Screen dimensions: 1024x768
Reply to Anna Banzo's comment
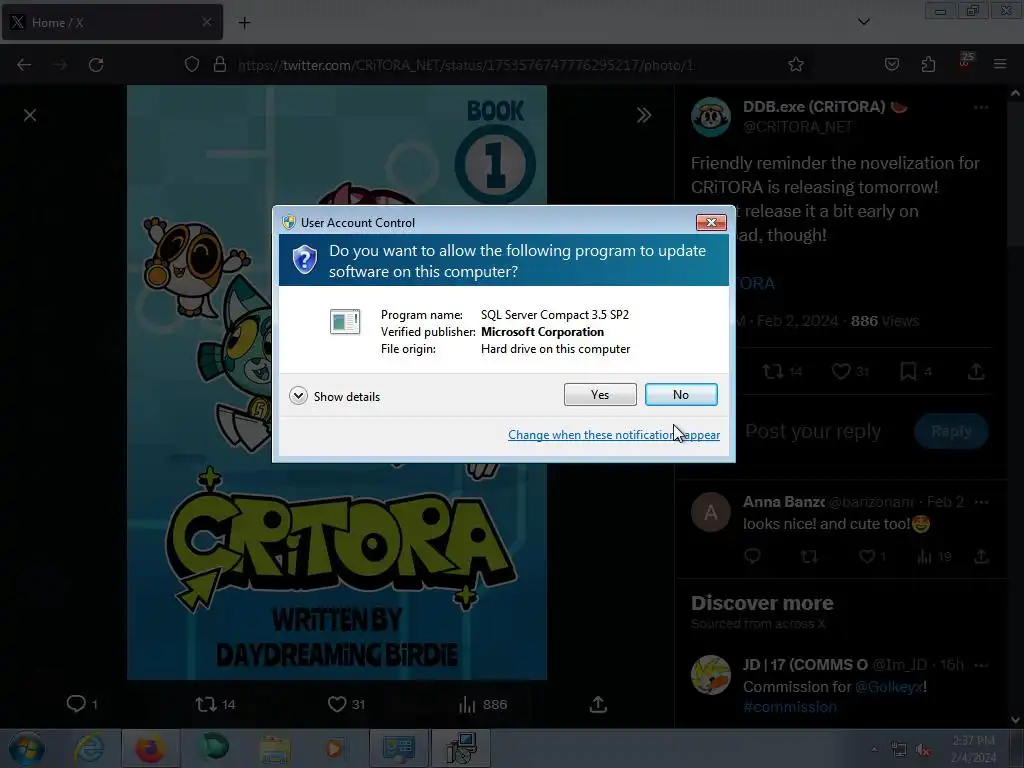click(x=752, y=556)
